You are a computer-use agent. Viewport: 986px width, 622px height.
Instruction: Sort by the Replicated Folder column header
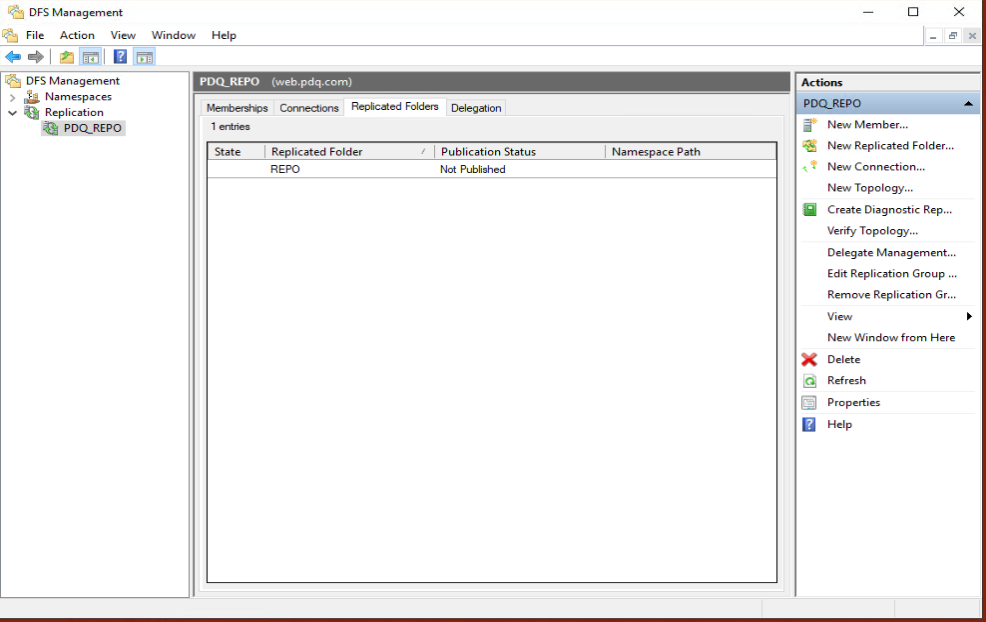[x=350, y=152]
